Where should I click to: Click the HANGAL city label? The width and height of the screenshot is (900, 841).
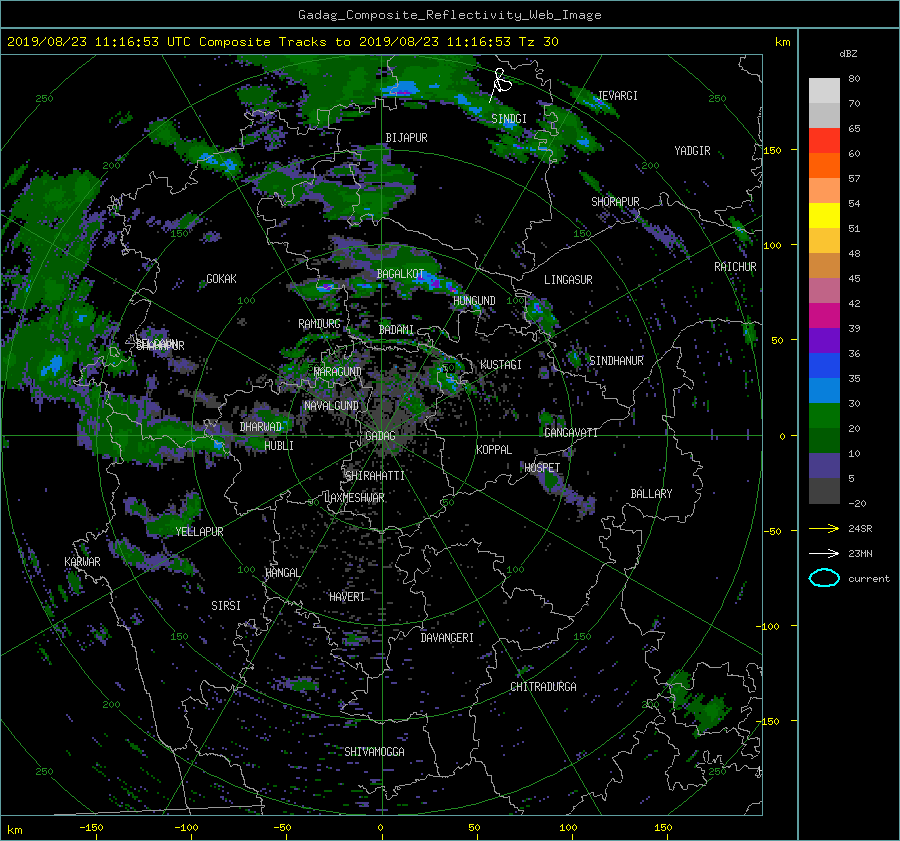(282, 573)
